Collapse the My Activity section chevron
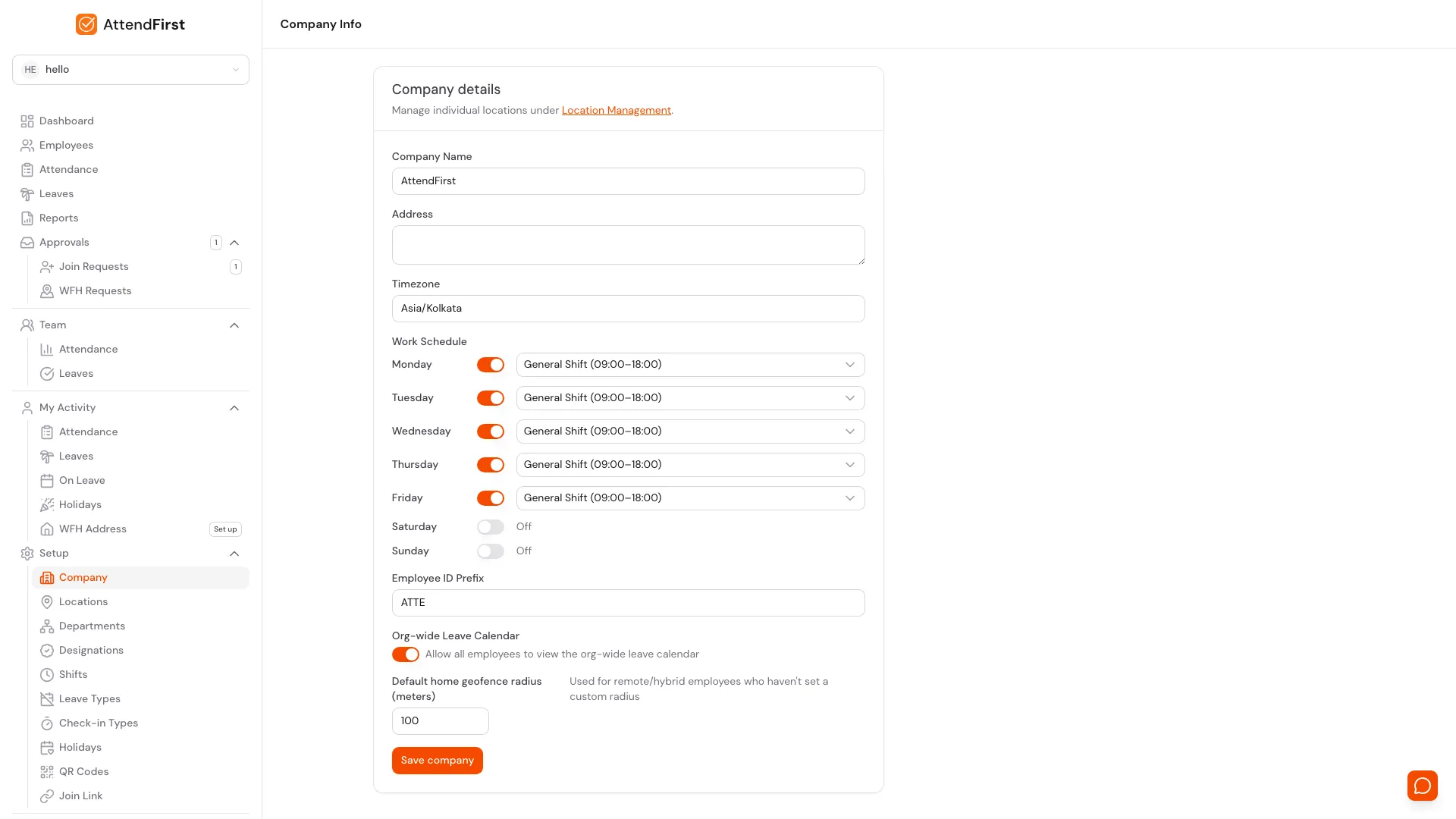 (234, 408)
